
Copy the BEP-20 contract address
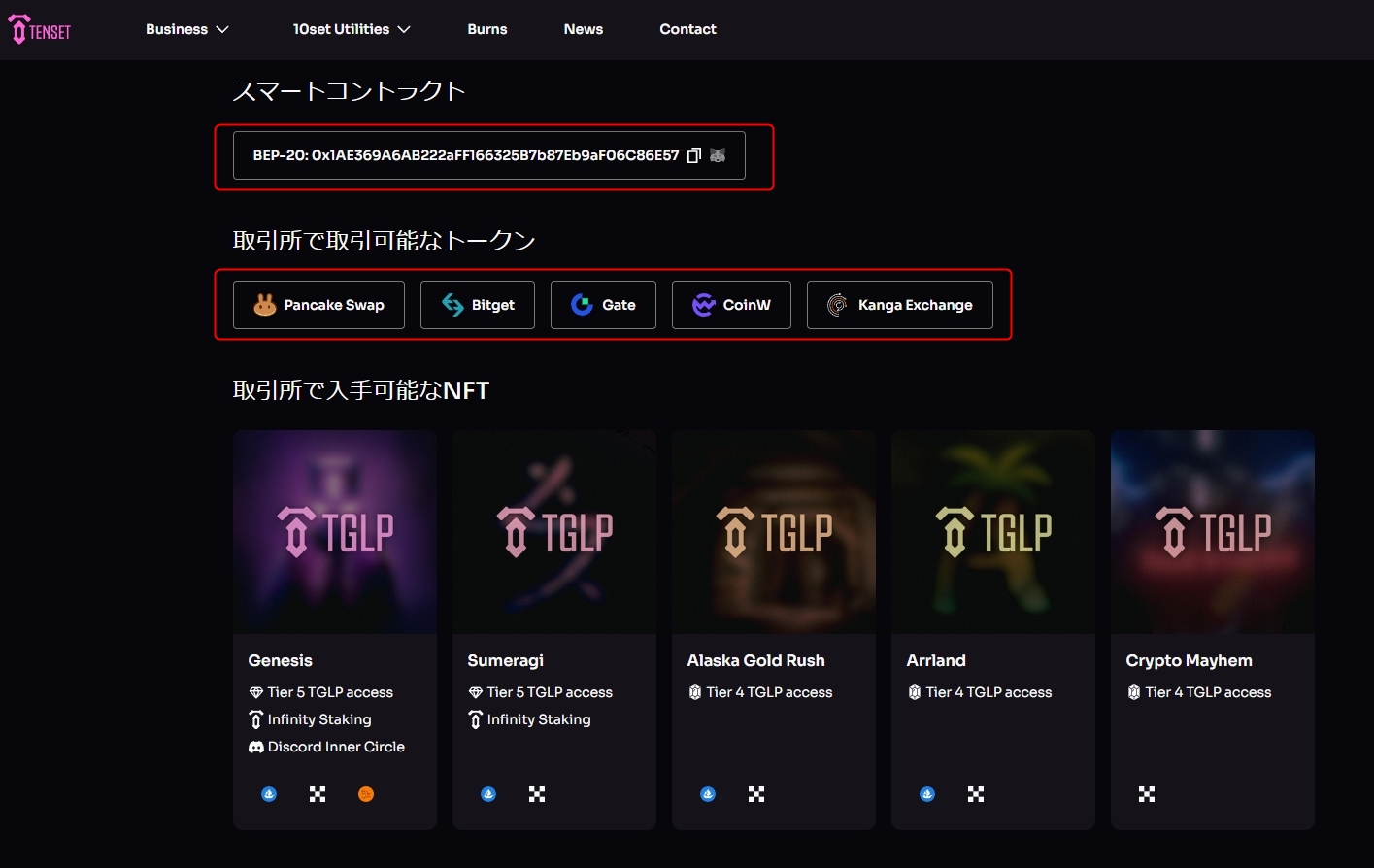point(693,155)
